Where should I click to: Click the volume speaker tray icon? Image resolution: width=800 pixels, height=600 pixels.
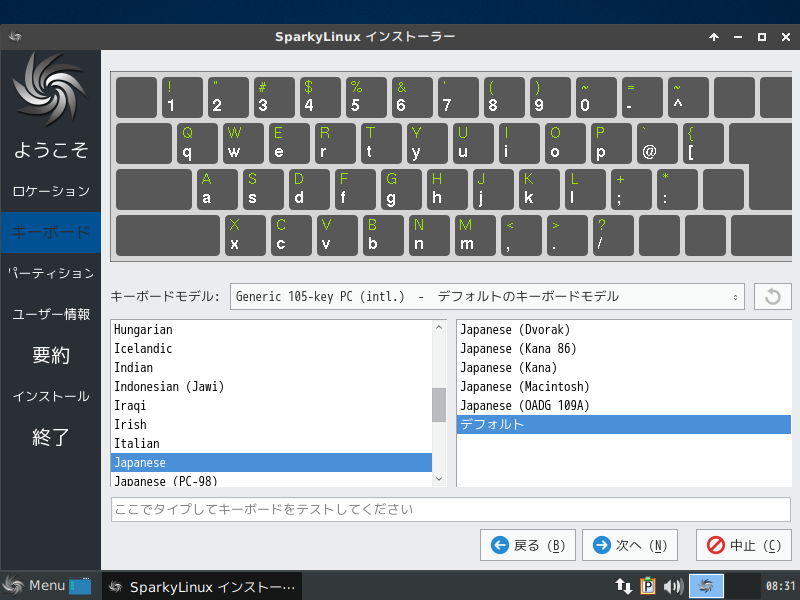[x=673, y=586]
